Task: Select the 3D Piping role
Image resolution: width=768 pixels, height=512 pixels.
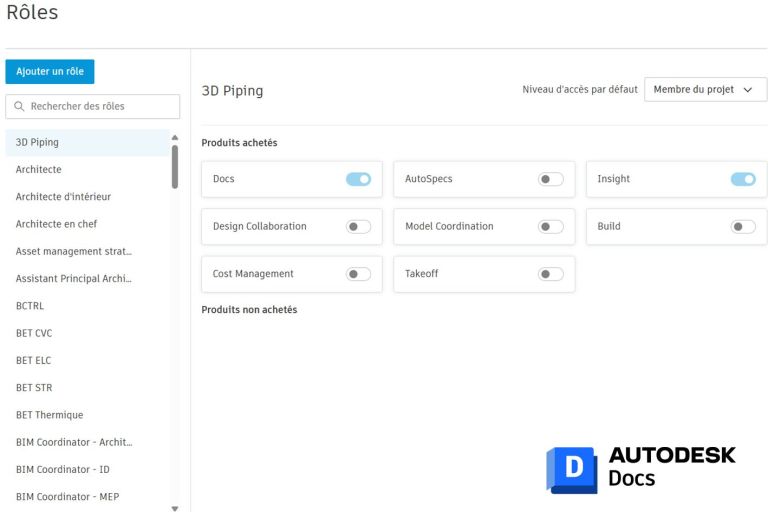Action: point(88,143)
